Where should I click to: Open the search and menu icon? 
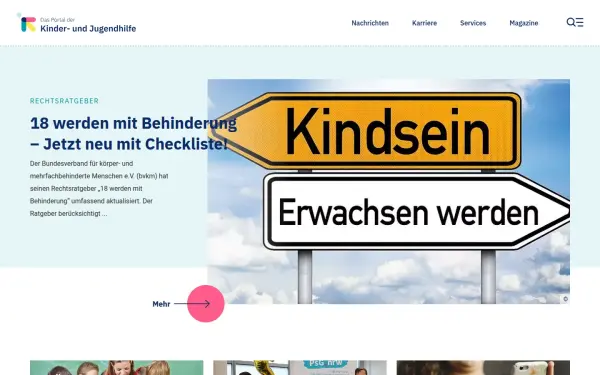point(575,22)
